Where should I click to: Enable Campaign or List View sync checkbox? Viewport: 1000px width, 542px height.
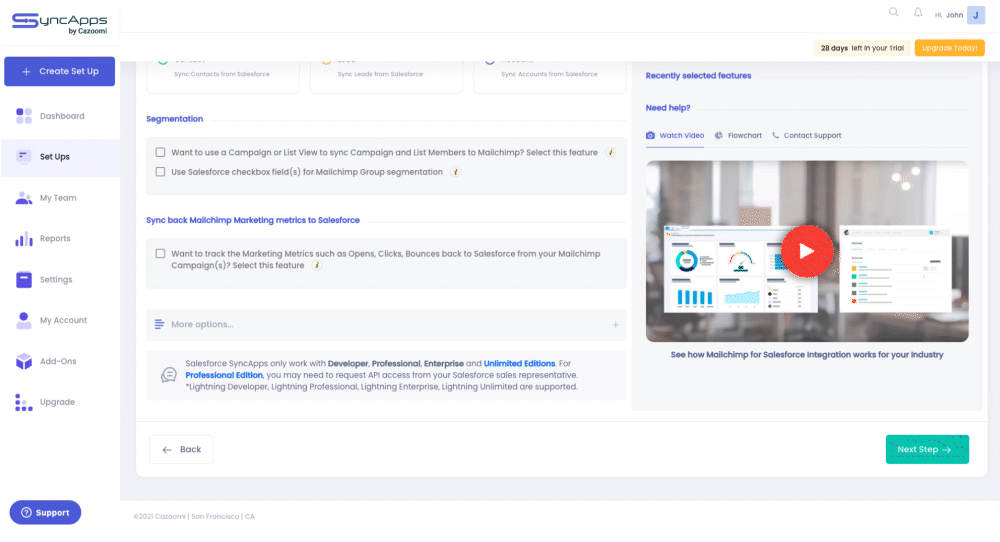[x=160, y=152]
